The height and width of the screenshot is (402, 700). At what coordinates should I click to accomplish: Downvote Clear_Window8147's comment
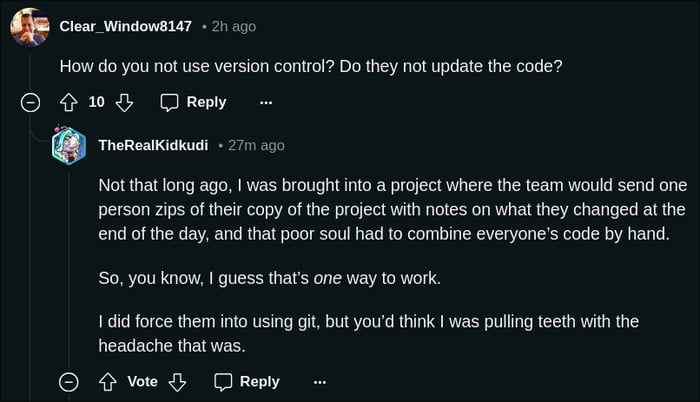point(125,102)
